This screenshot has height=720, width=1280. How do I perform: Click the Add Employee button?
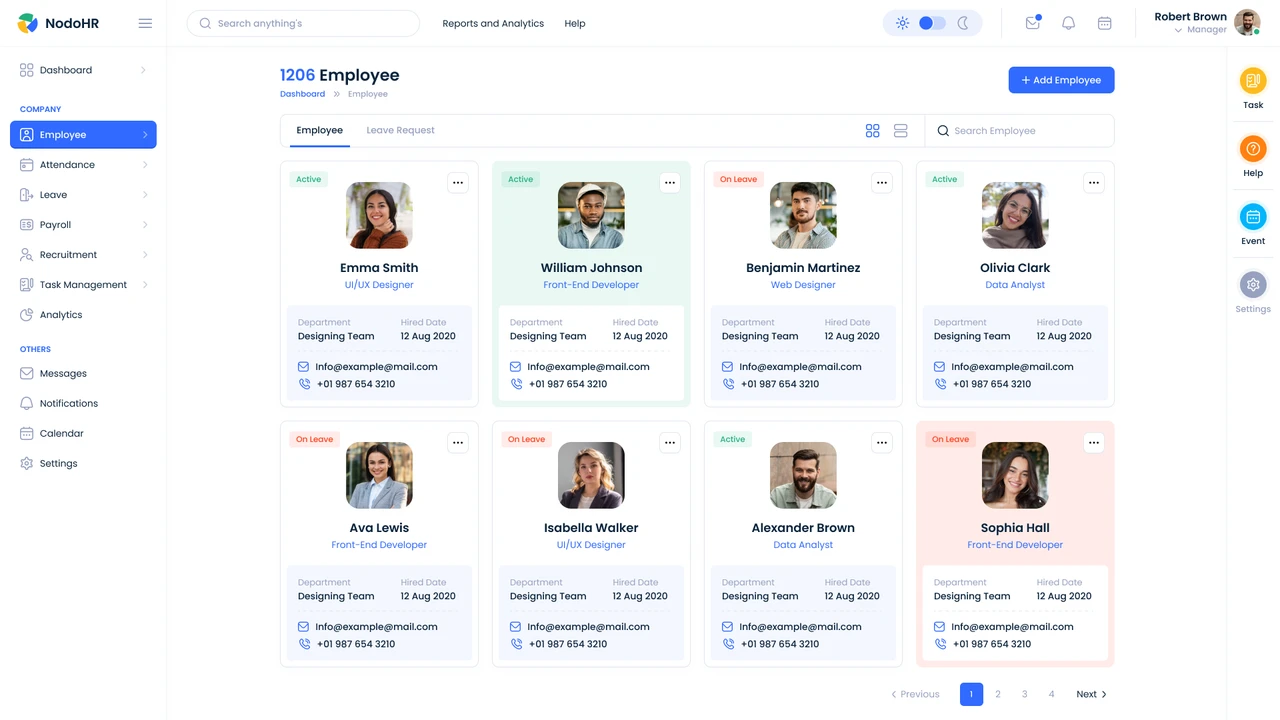[1061, 80]
